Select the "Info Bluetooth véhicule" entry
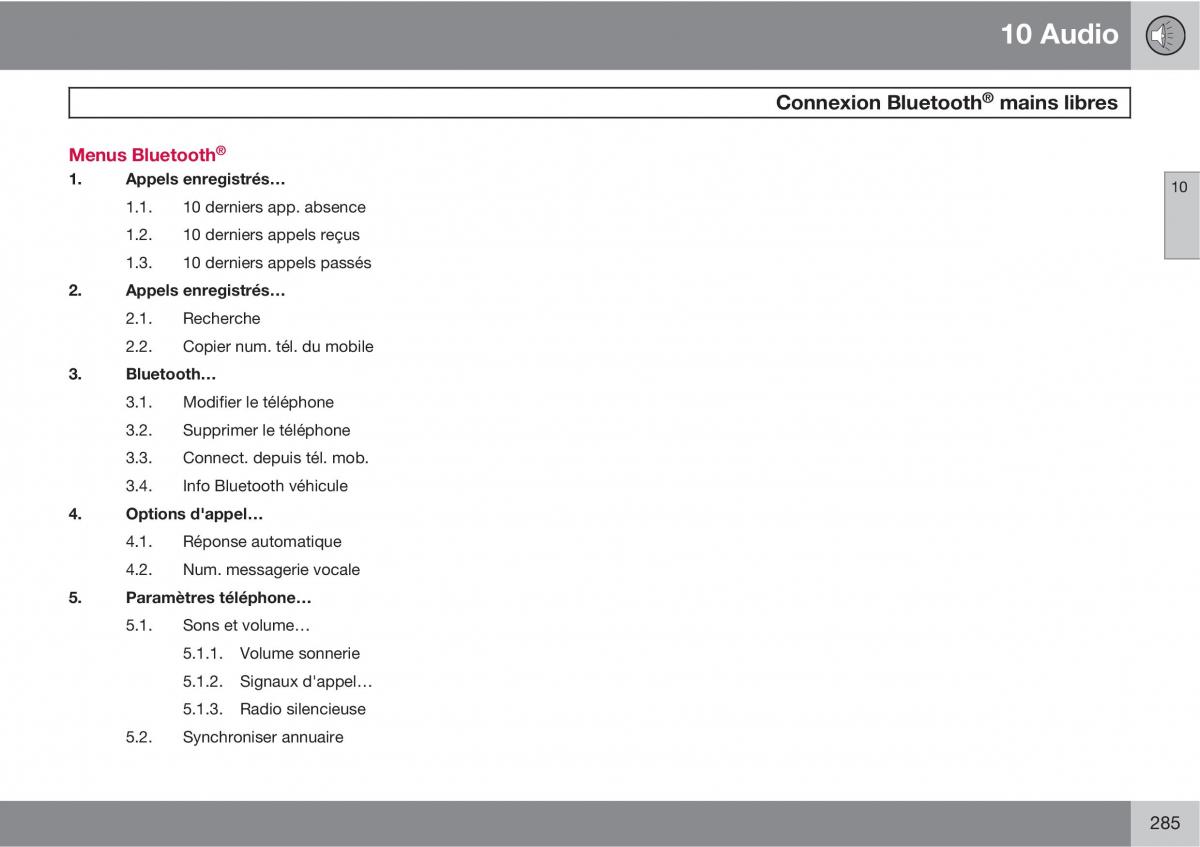Viewport: 1200px width, 847px height. tap(265, 486)
